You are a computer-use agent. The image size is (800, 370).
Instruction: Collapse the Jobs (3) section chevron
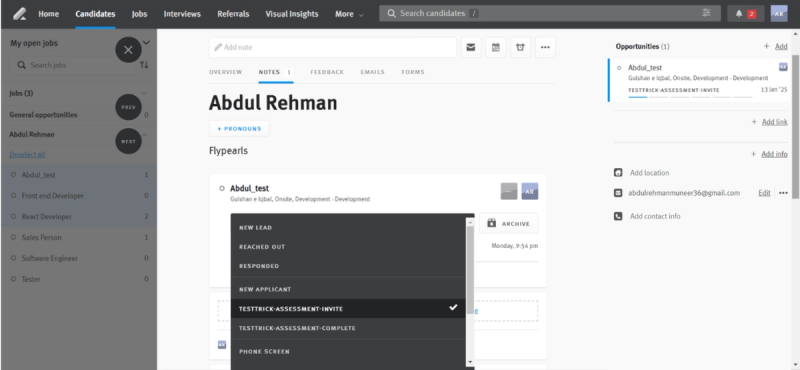click(x=144, y=93)
